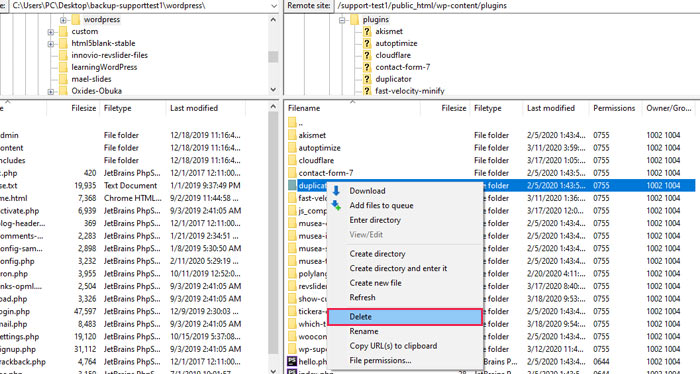Select Create directory from context menu

(405, 253)
